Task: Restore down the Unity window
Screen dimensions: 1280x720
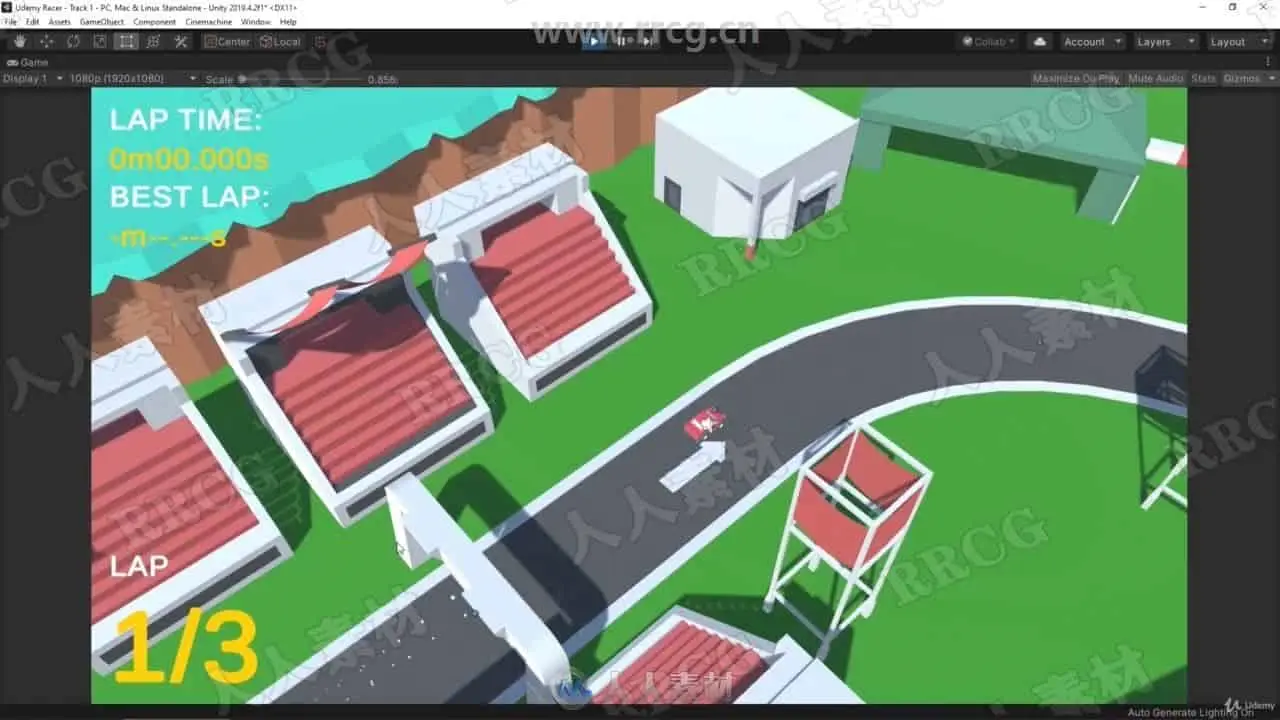Action: 1232,7
